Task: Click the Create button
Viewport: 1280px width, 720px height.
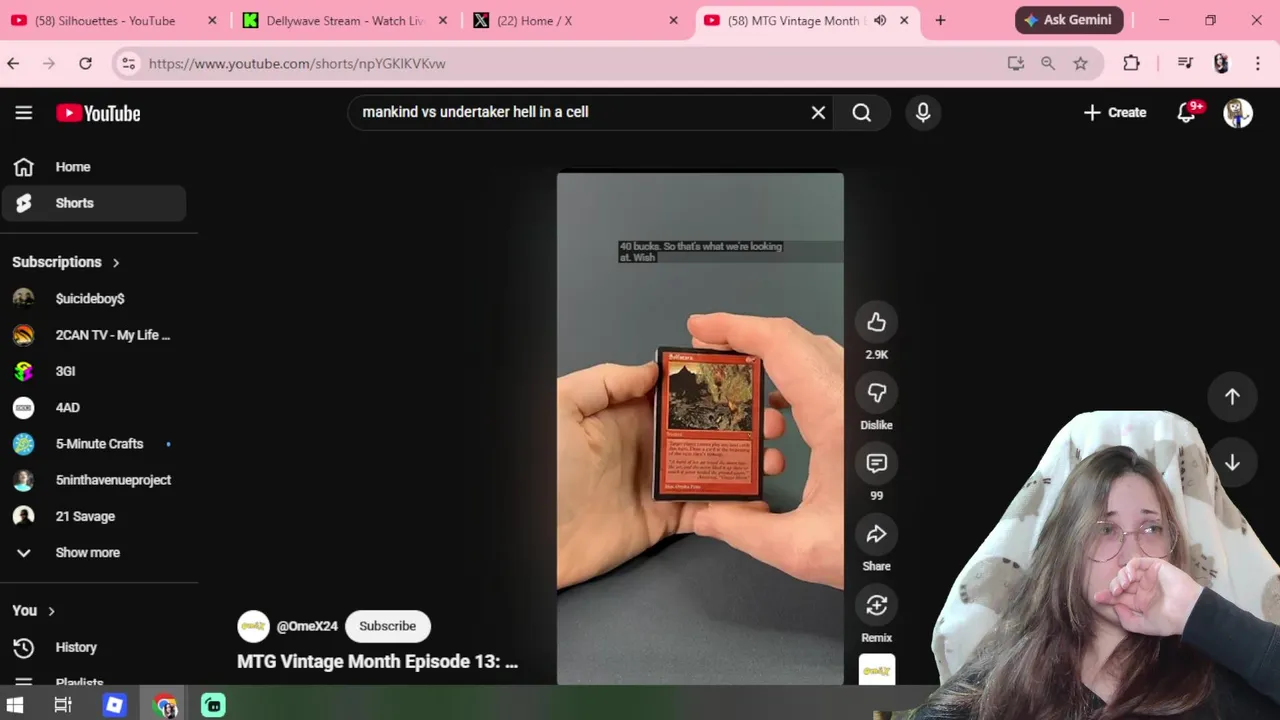Action: (1115, 112)
